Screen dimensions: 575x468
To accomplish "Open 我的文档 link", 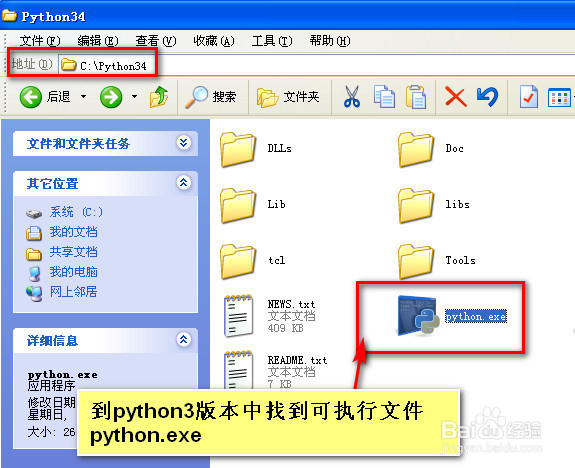I will 74,232.
